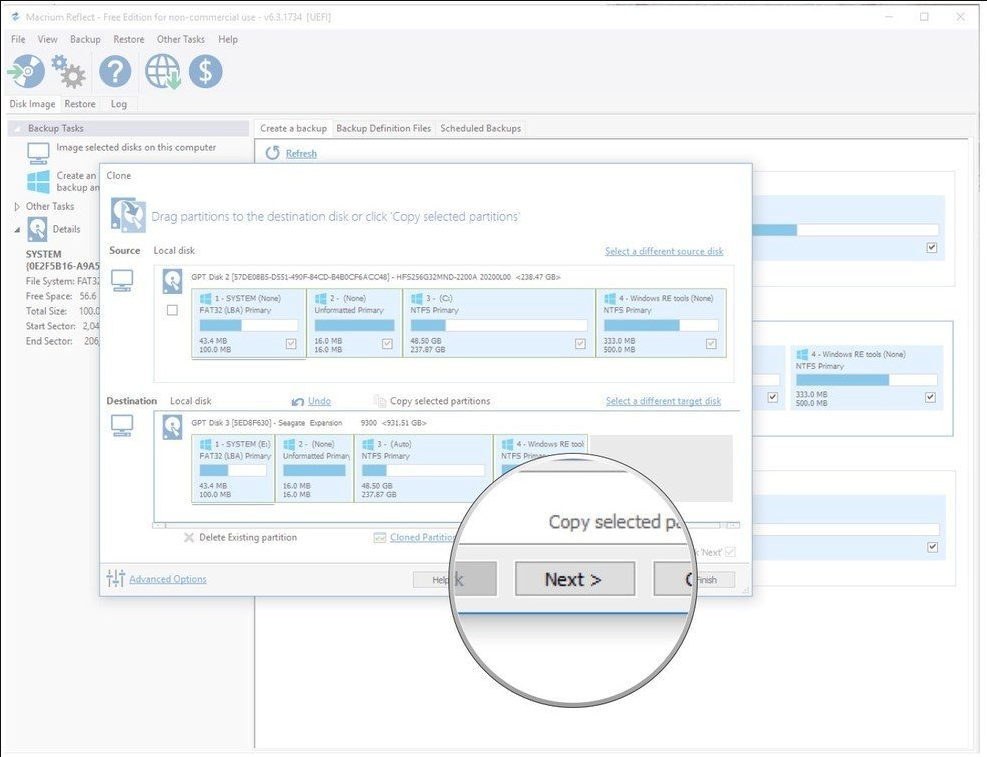
Task: Click the Cloned Partition check icon
Action: pyautogui.click(x=380, y=537)
